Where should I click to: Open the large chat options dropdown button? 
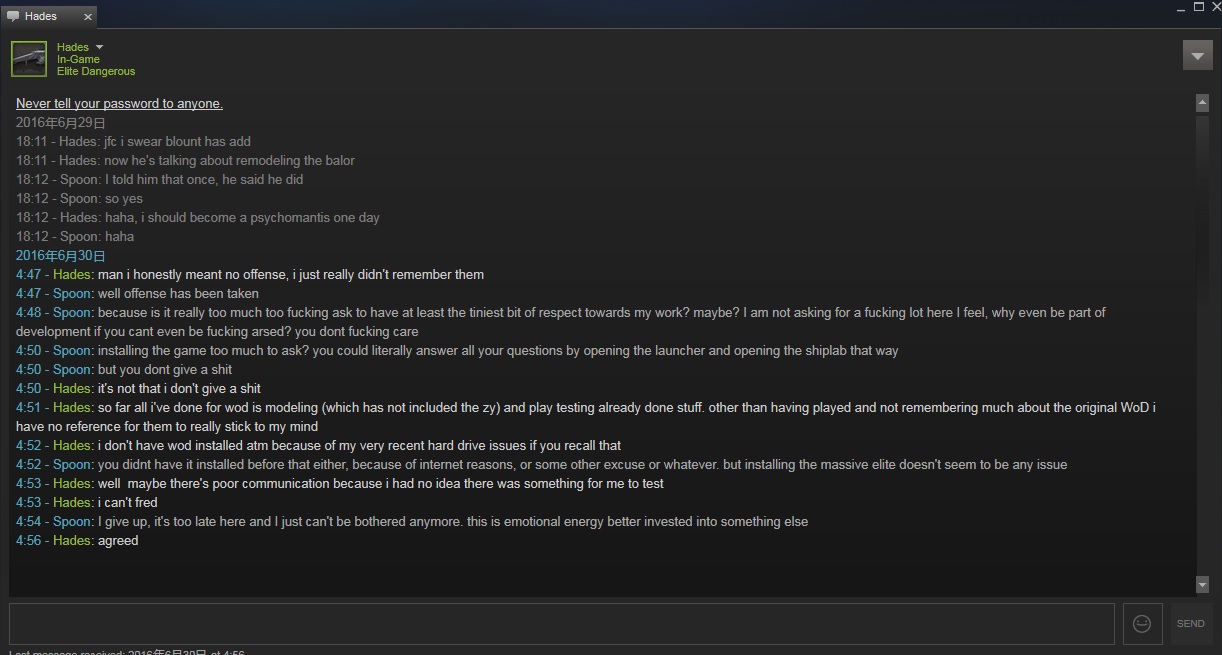(1197, 55)
